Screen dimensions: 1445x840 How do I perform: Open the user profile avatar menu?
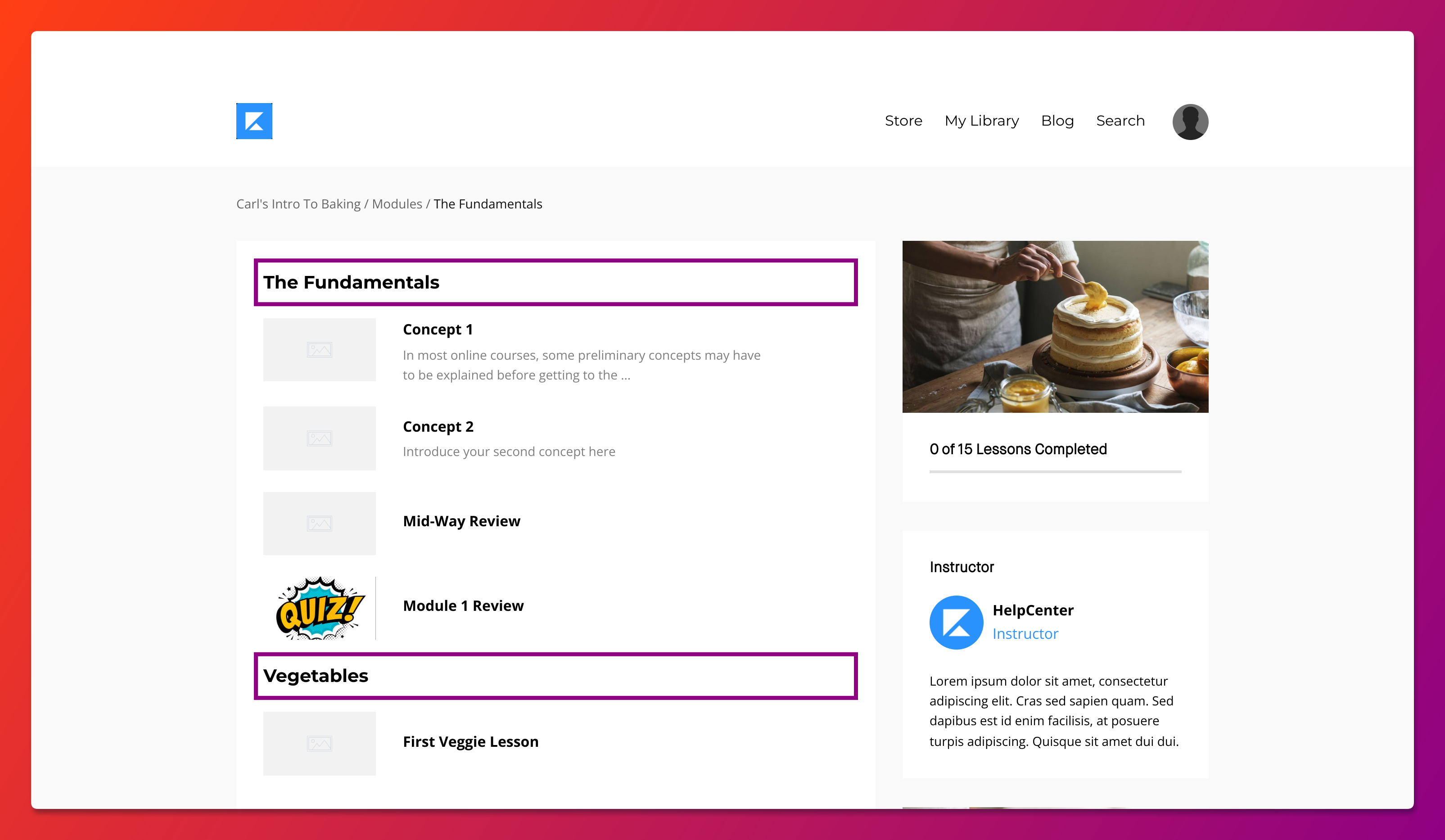click(x=1190, y=122)
